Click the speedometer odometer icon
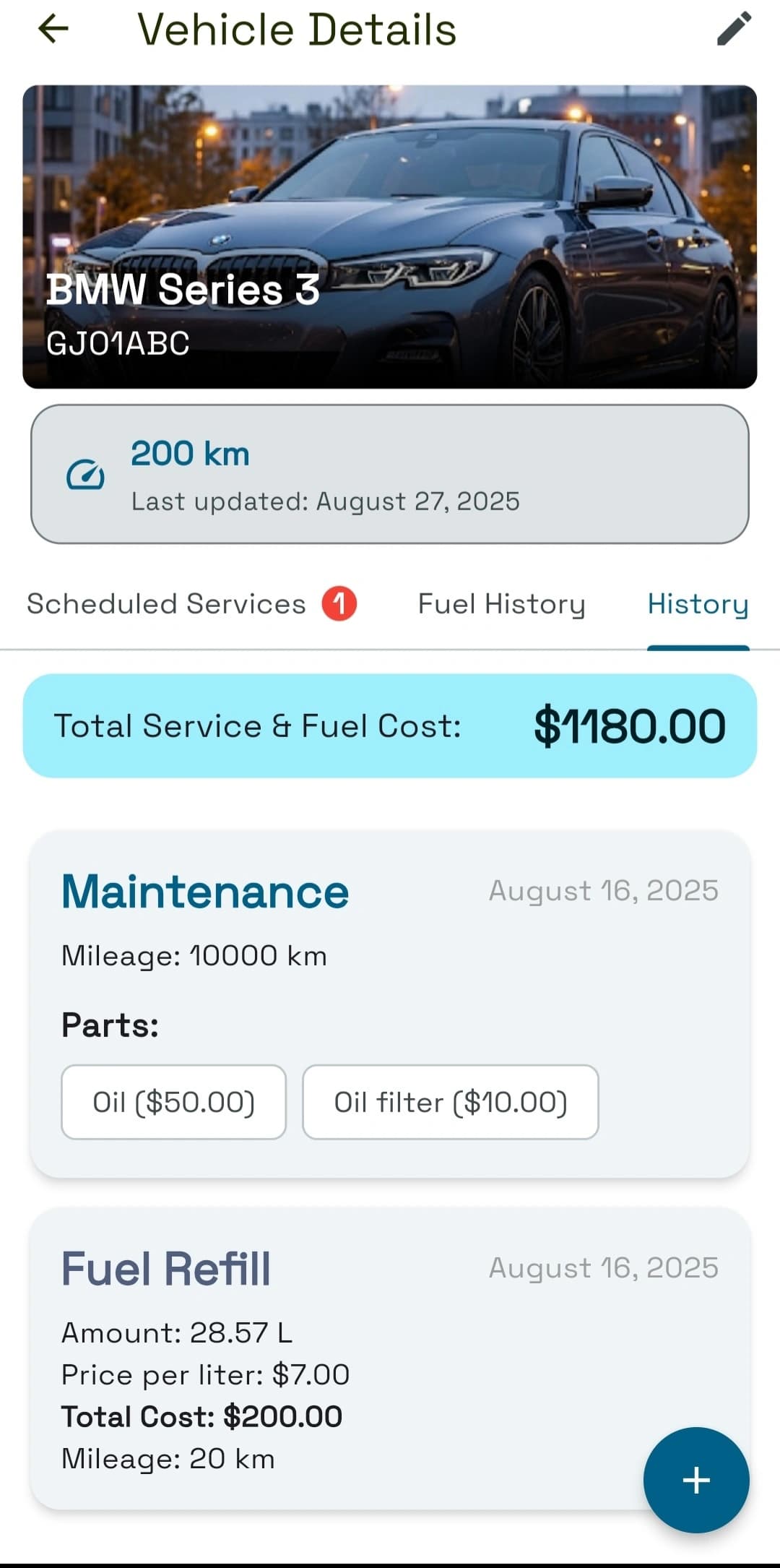The width and height of the screenshot is (780, 1568). [x=85, y=475]
